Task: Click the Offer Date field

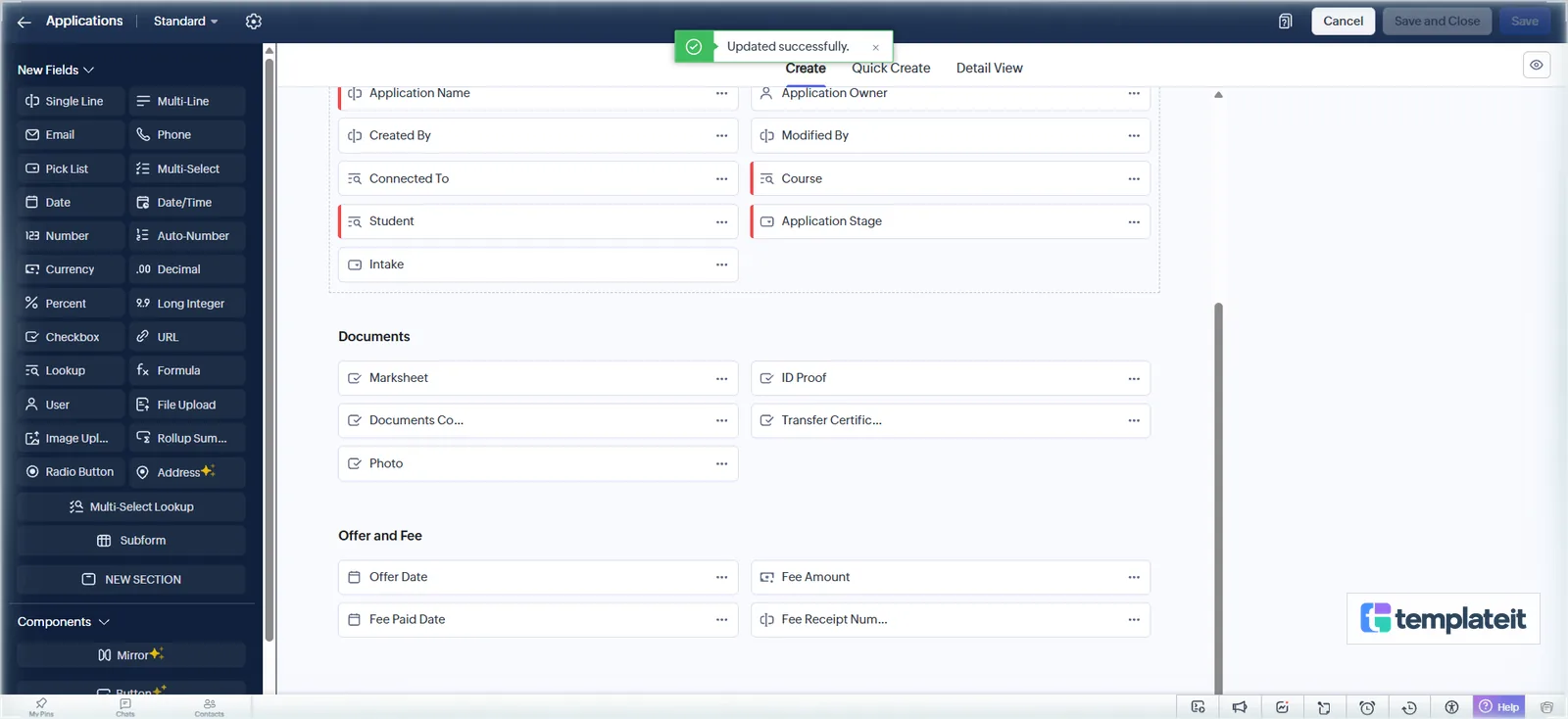Action: point(538,578)
